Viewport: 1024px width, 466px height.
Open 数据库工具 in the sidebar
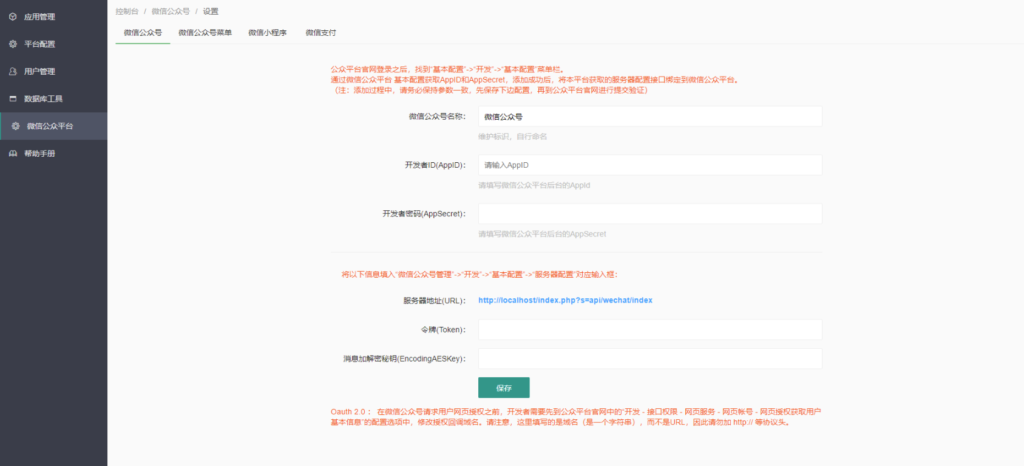(x=54, y=99)
